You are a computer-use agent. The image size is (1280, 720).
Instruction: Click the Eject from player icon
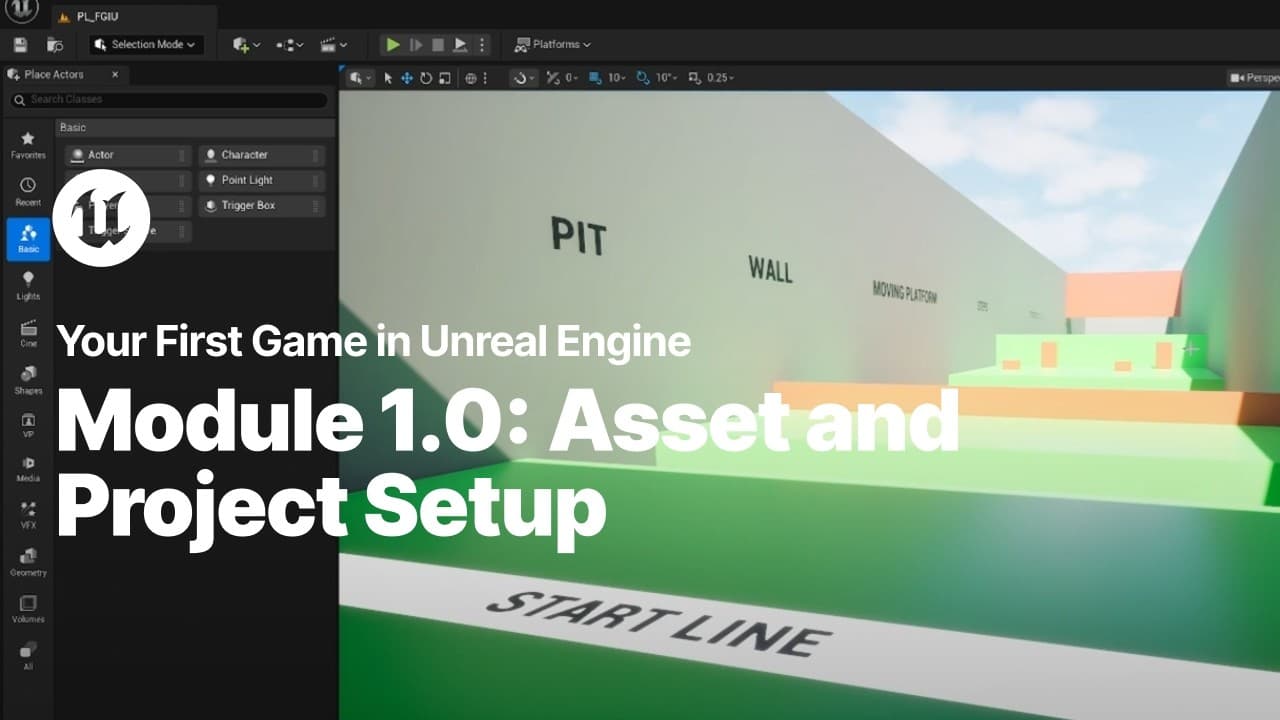[x=460, y=45]
